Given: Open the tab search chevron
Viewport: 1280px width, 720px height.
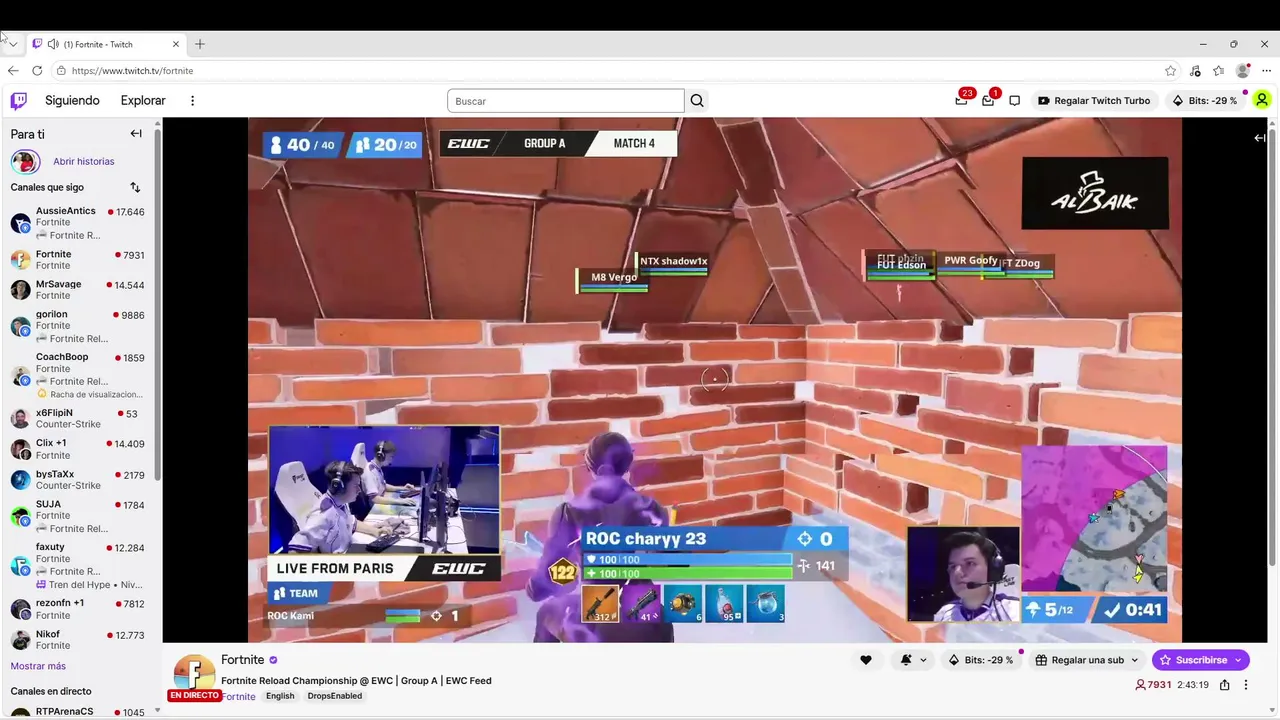Looking at the screenshot, I should (x=13, y=44).
